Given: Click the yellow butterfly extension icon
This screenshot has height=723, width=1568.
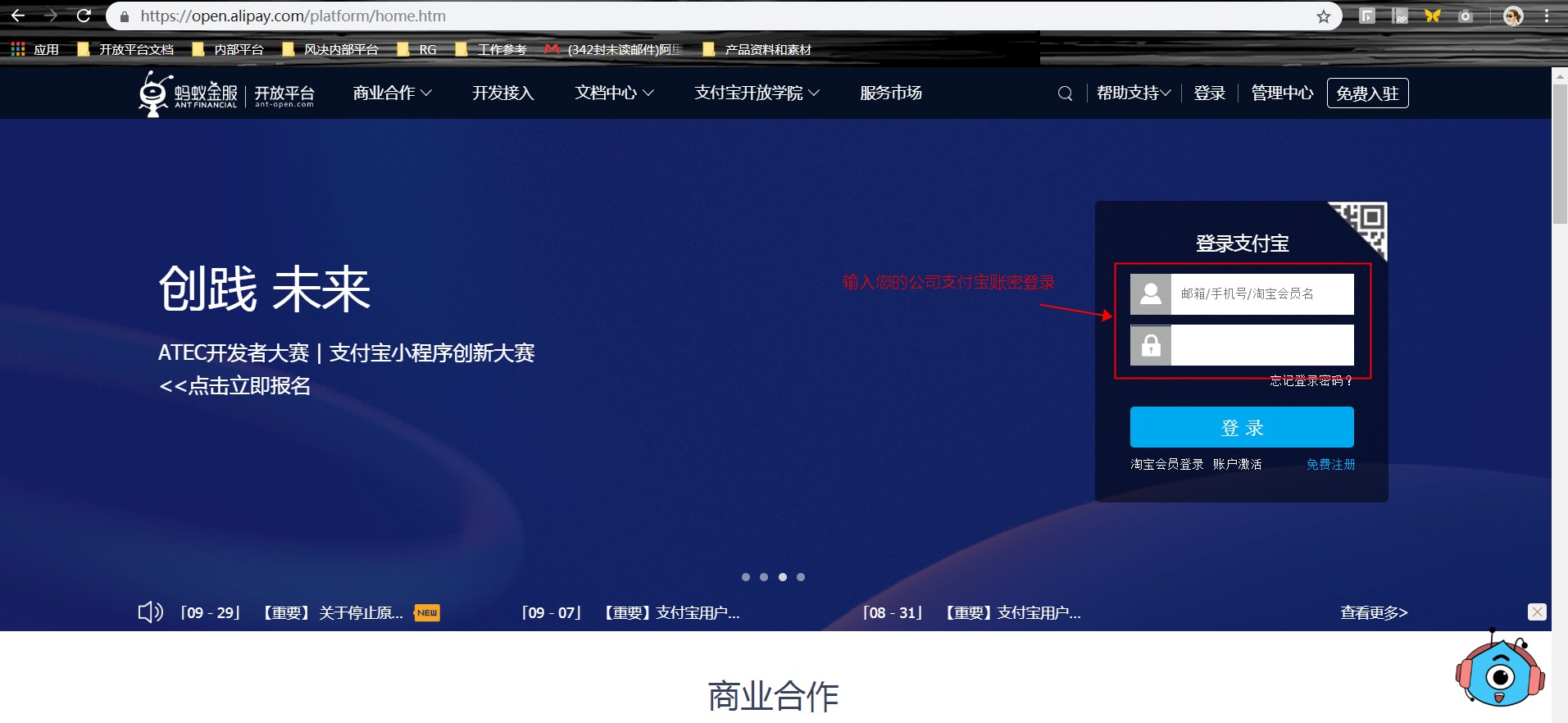Looking at the screenshot, I should coord(1433,16).
